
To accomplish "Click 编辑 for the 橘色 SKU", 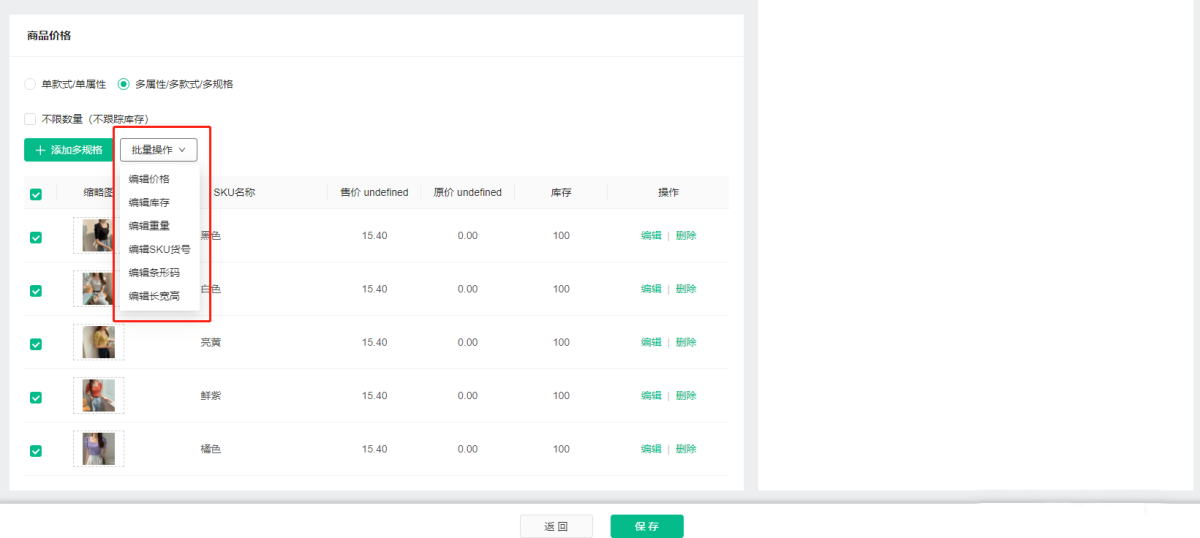I will 651,449.
